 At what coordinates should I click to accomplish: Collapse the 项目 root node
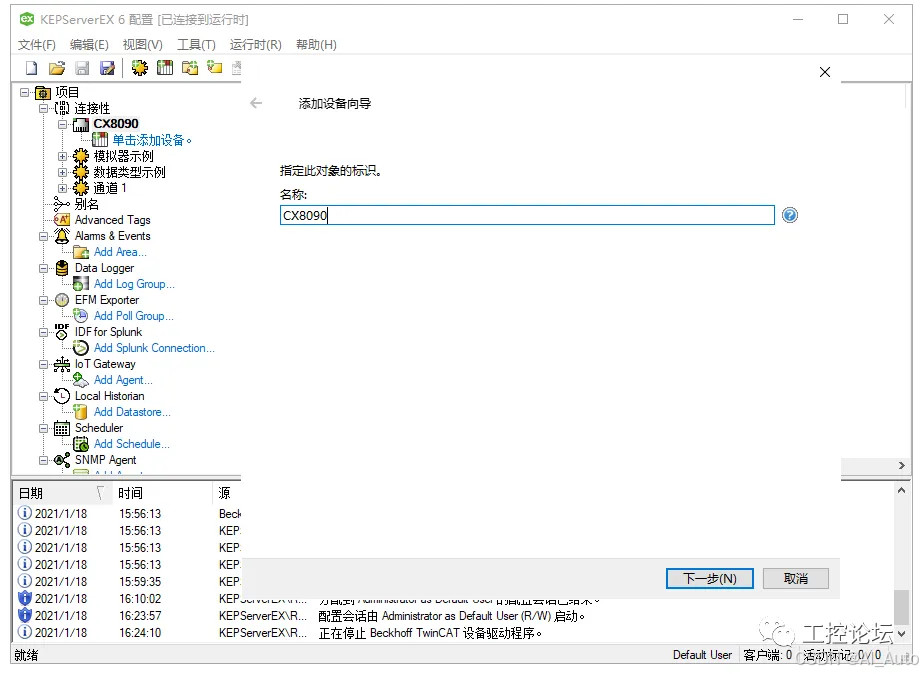coord(25,92)
